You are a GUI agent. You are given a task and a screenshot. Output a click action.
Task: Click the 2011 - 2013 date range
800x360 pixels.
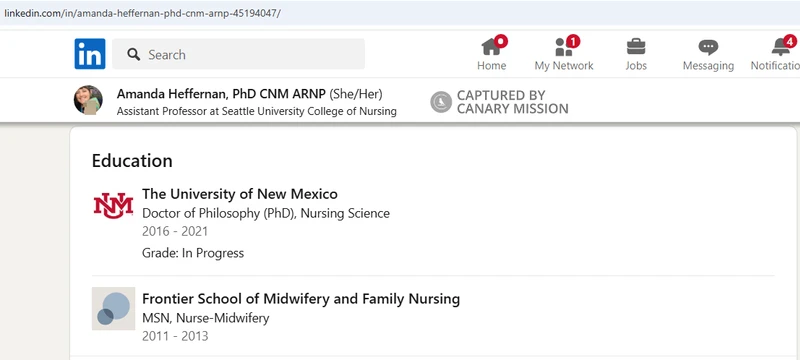click(175, 336)
